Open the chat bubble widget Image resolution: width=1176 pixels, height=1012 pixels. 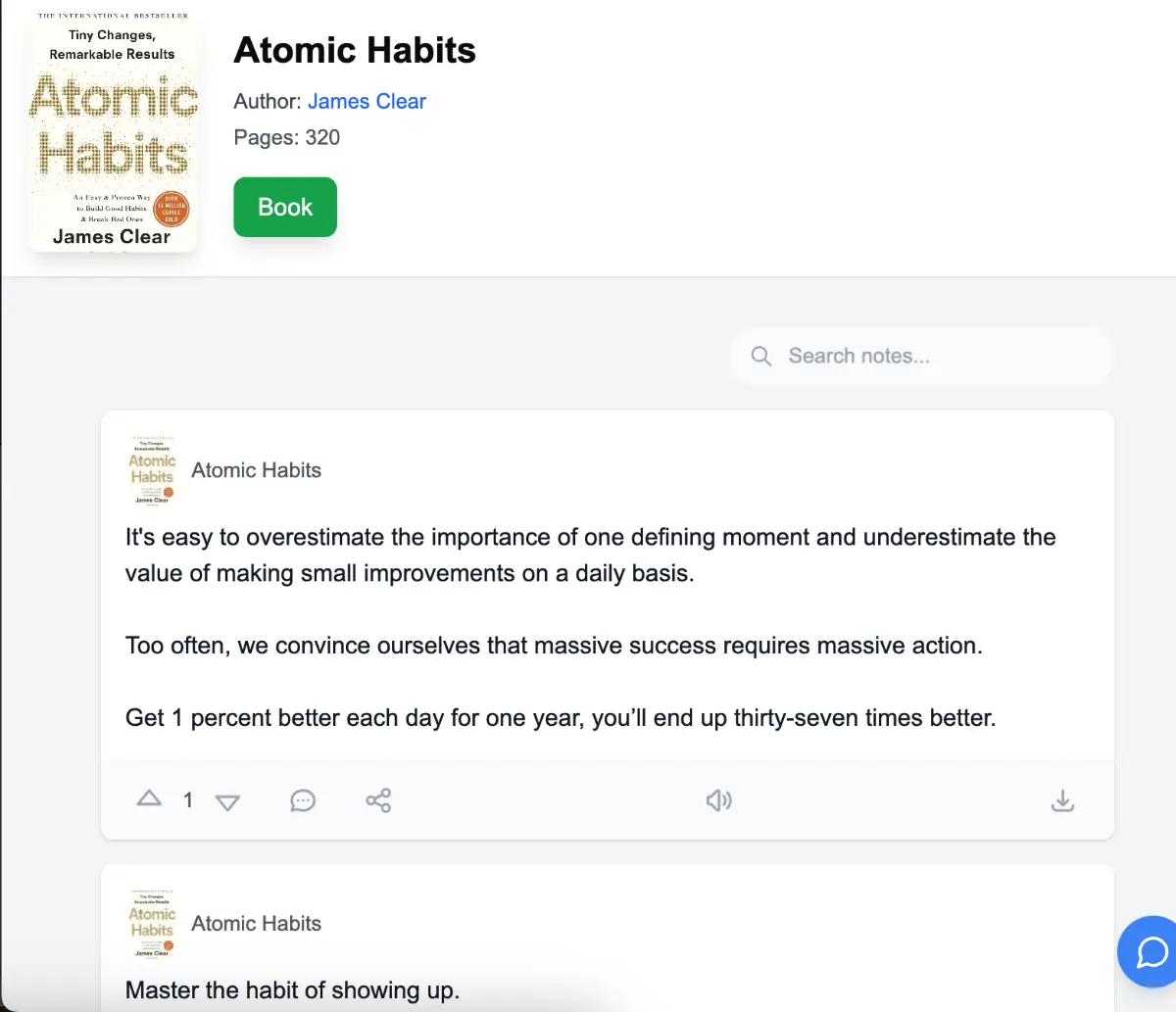click(1151, 951)
